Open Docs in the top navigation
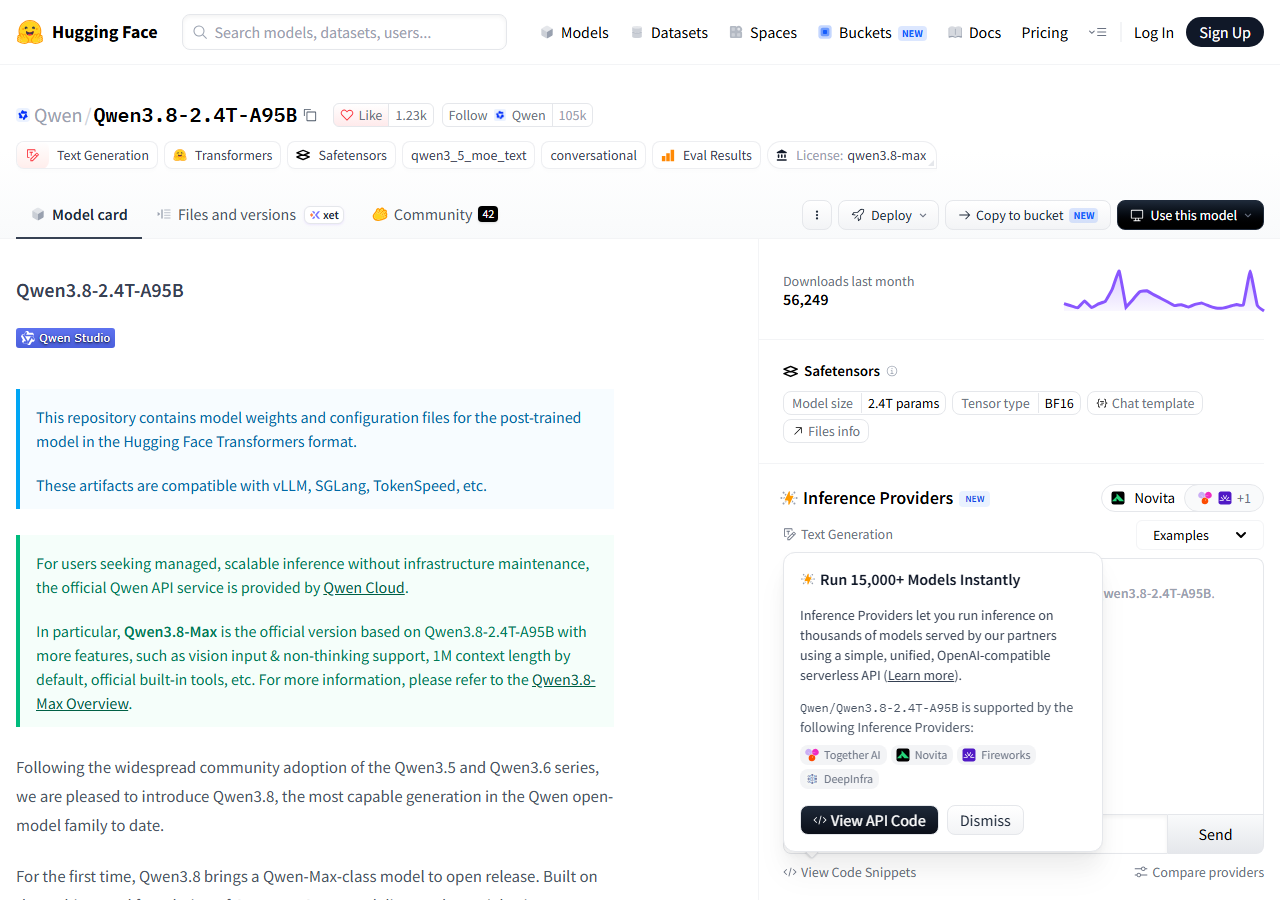The image size is (1280, 900). click(x=974, y=32)
